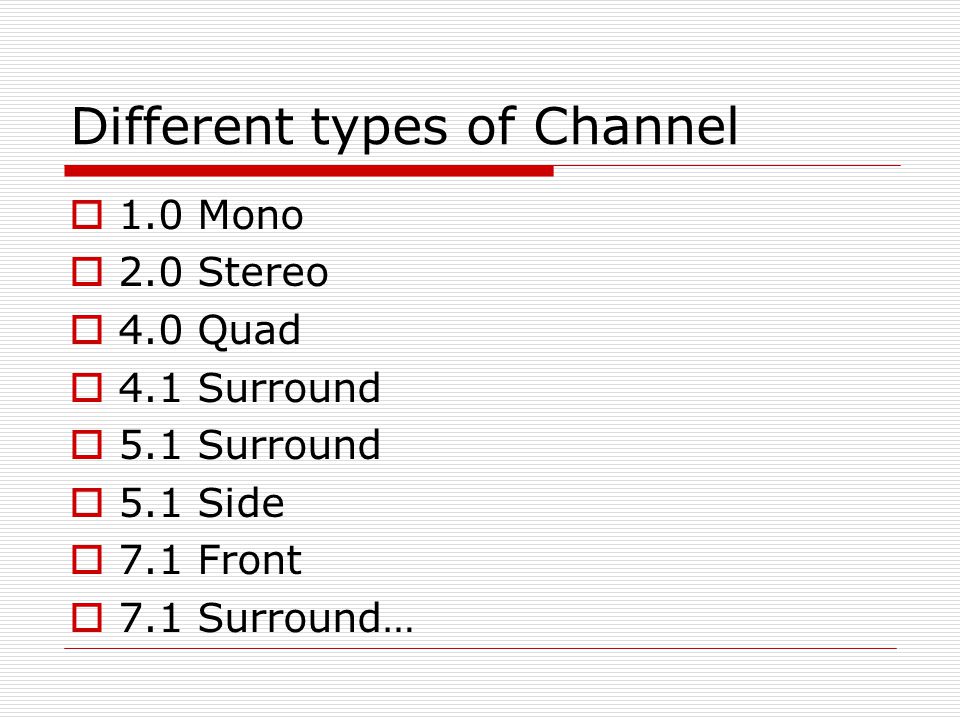Click the 4.1 Surround text line
Screen dimensions: 960x720
pos(250,388)
